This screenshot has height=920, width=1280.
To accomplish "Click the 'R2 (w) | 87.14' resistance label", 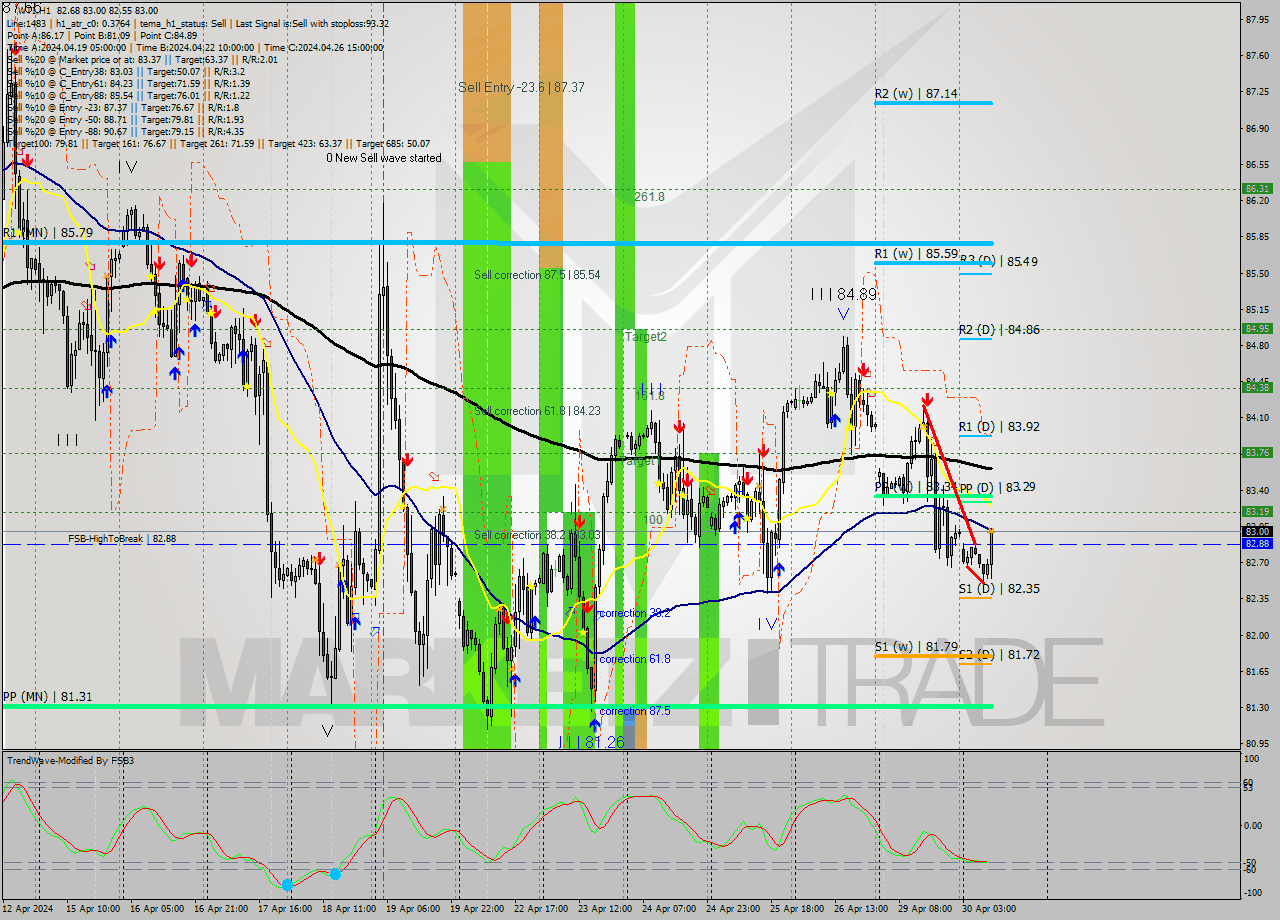I will (916, 94).
